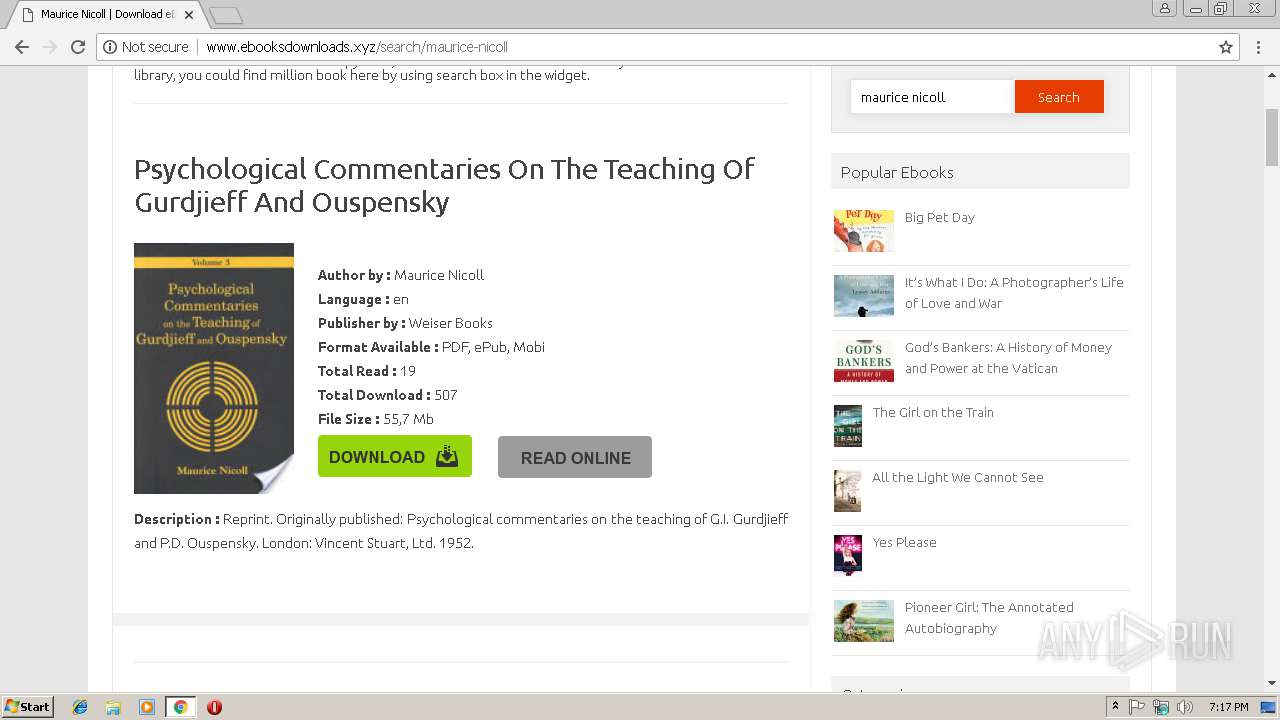Image resolution: width=1280 pixels, height=720 pixels.
Task: Click the Format Available PDF, ePub, Mobi text
Action: [x=431, y=347]
